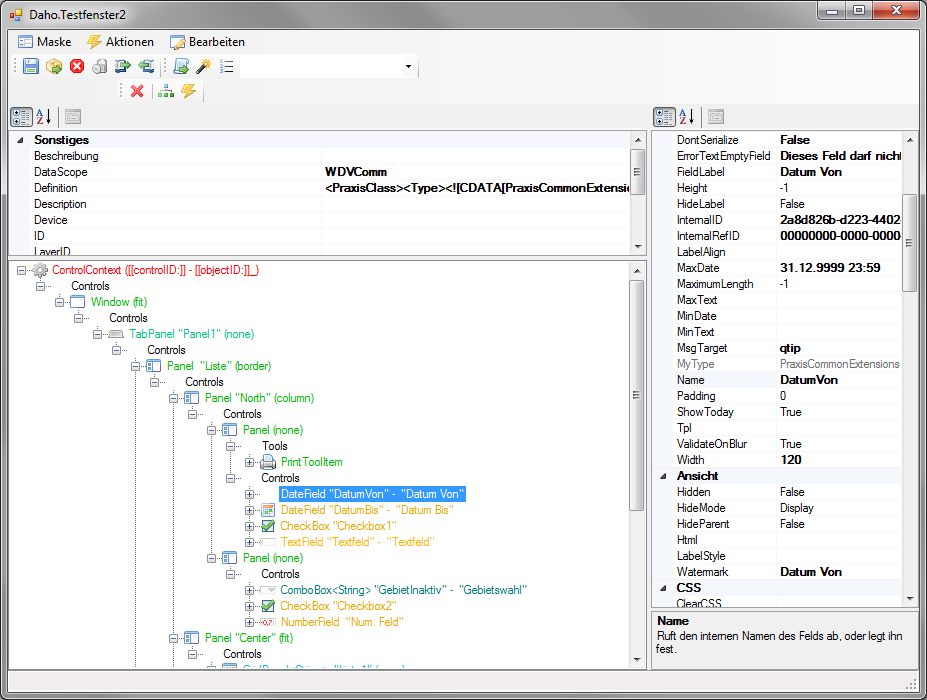This screenshot has width=927, height=700.
Task: Collapse the Ansicht property category
Action: pyautogui.click(x=663, y=476)
